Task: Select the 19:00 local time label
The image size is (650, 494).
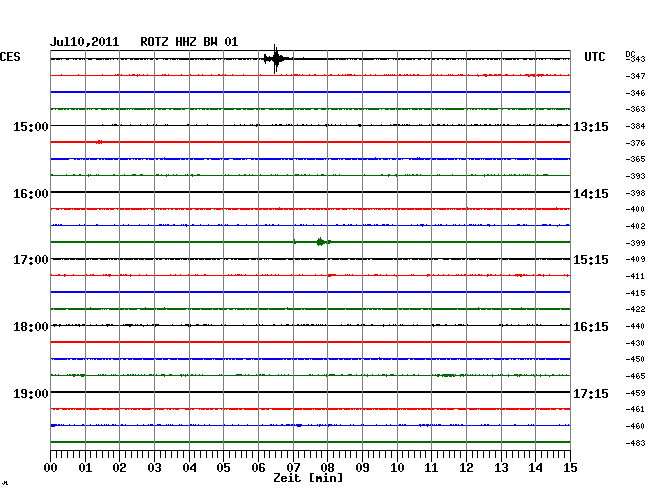Action: 31,393
